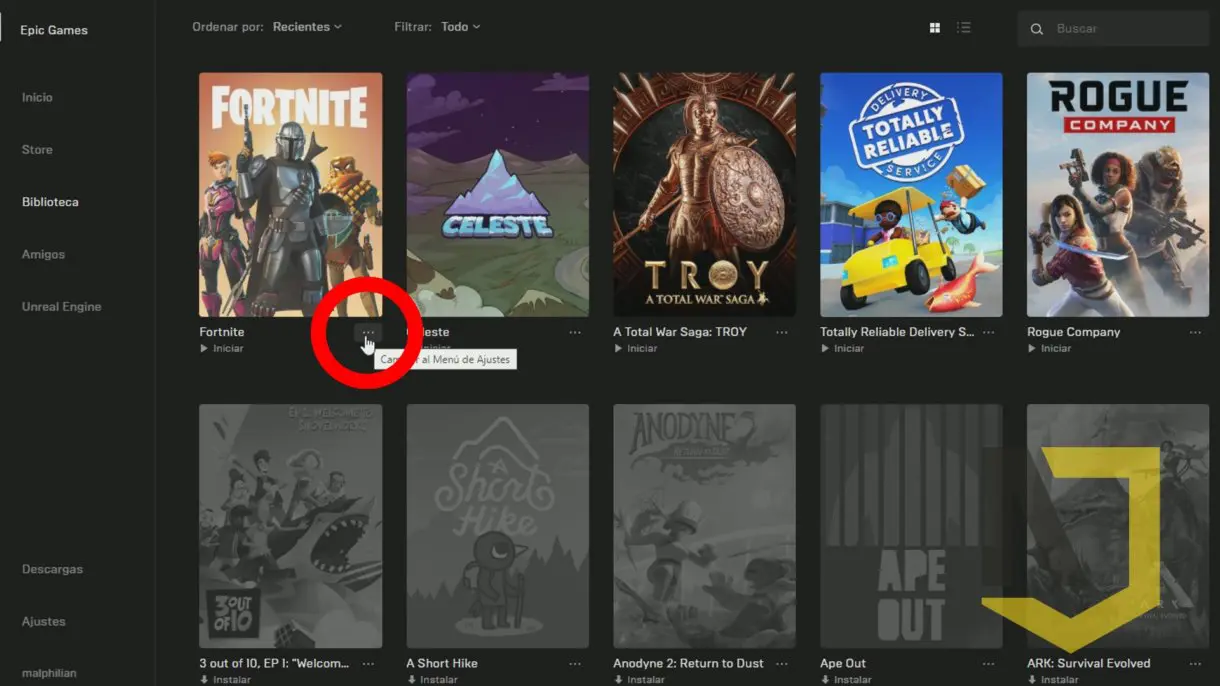
Task: Open A Short Hike three-dot menu
Action: 575,663
